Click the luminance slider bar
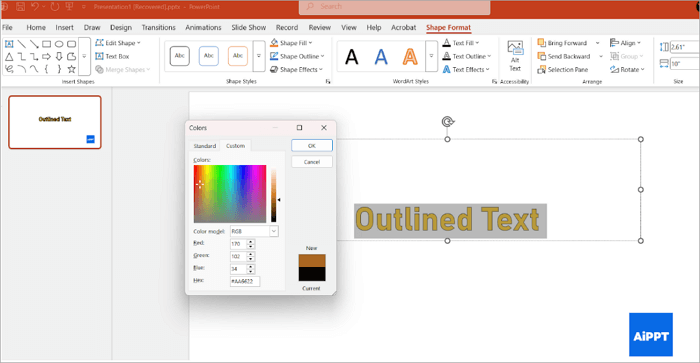 click(x=274, y=195)
